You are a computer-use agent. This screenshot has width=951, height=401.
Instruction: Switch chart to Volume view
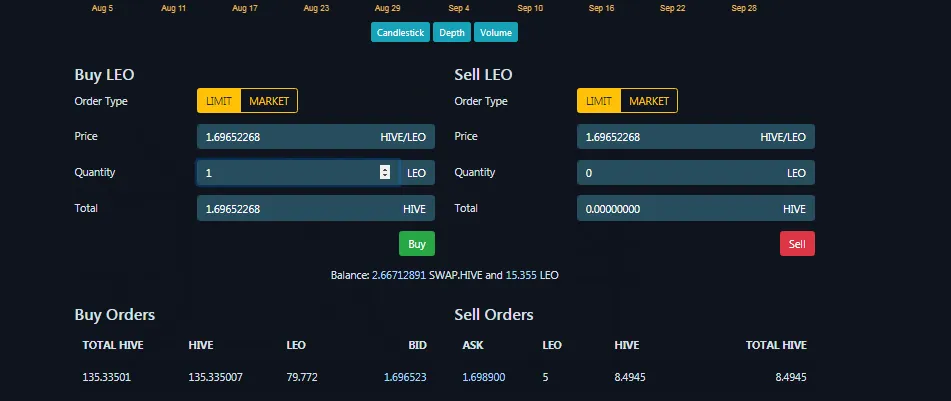pos(496,33)
